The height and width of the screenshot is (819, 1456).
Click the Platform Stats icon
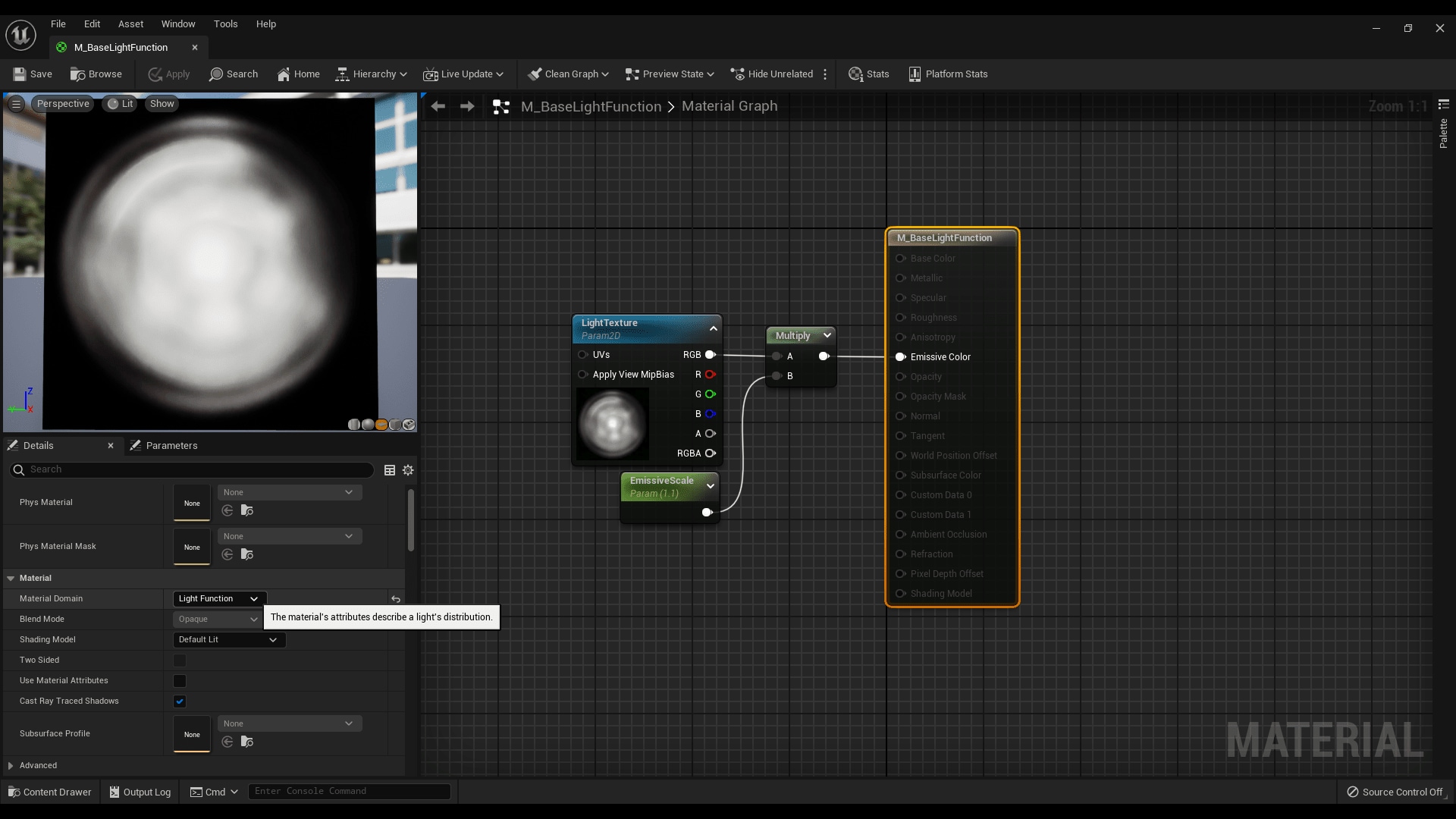click(x=915, y=74)
